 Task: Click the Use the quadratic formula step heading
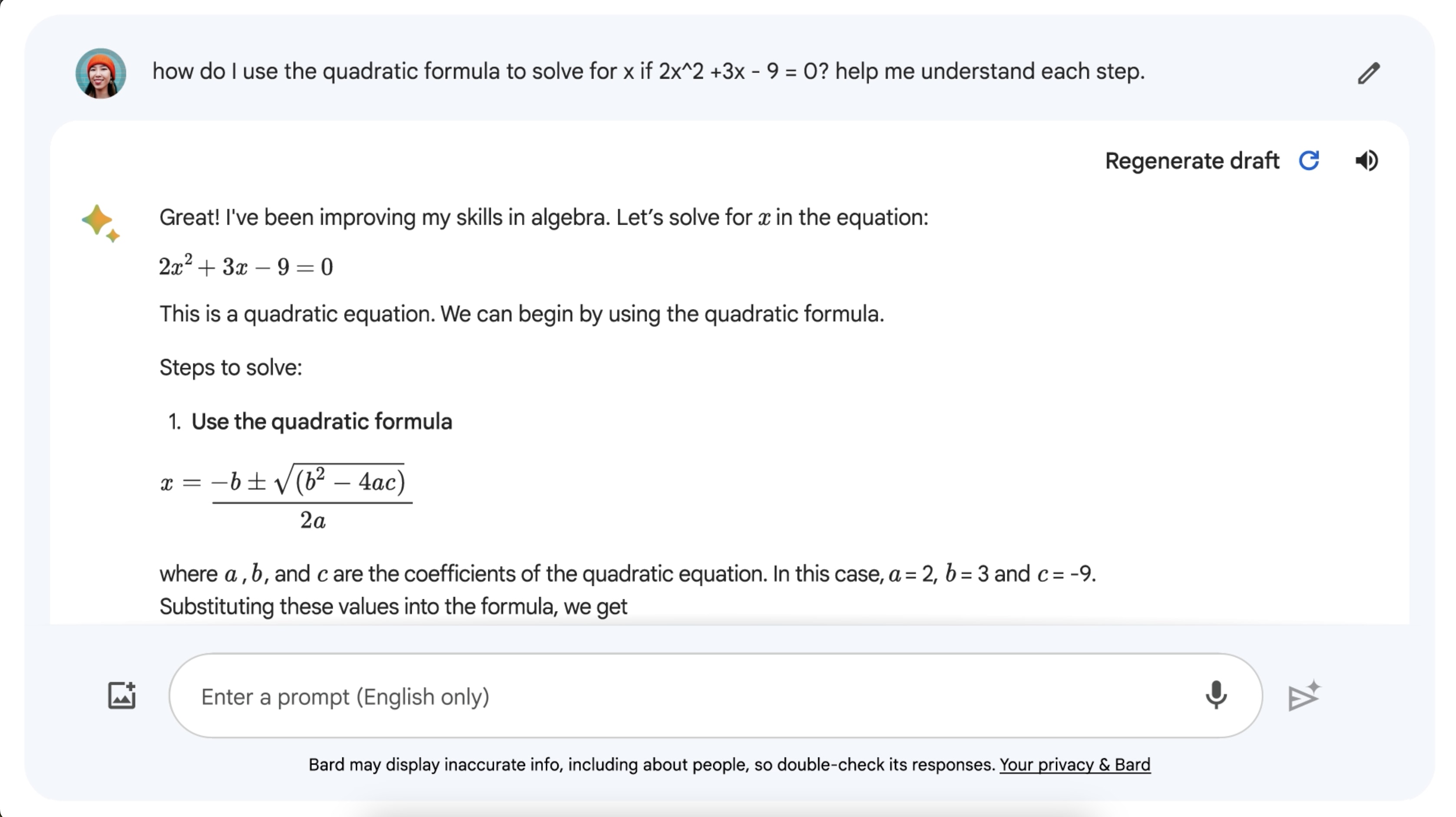321,422
